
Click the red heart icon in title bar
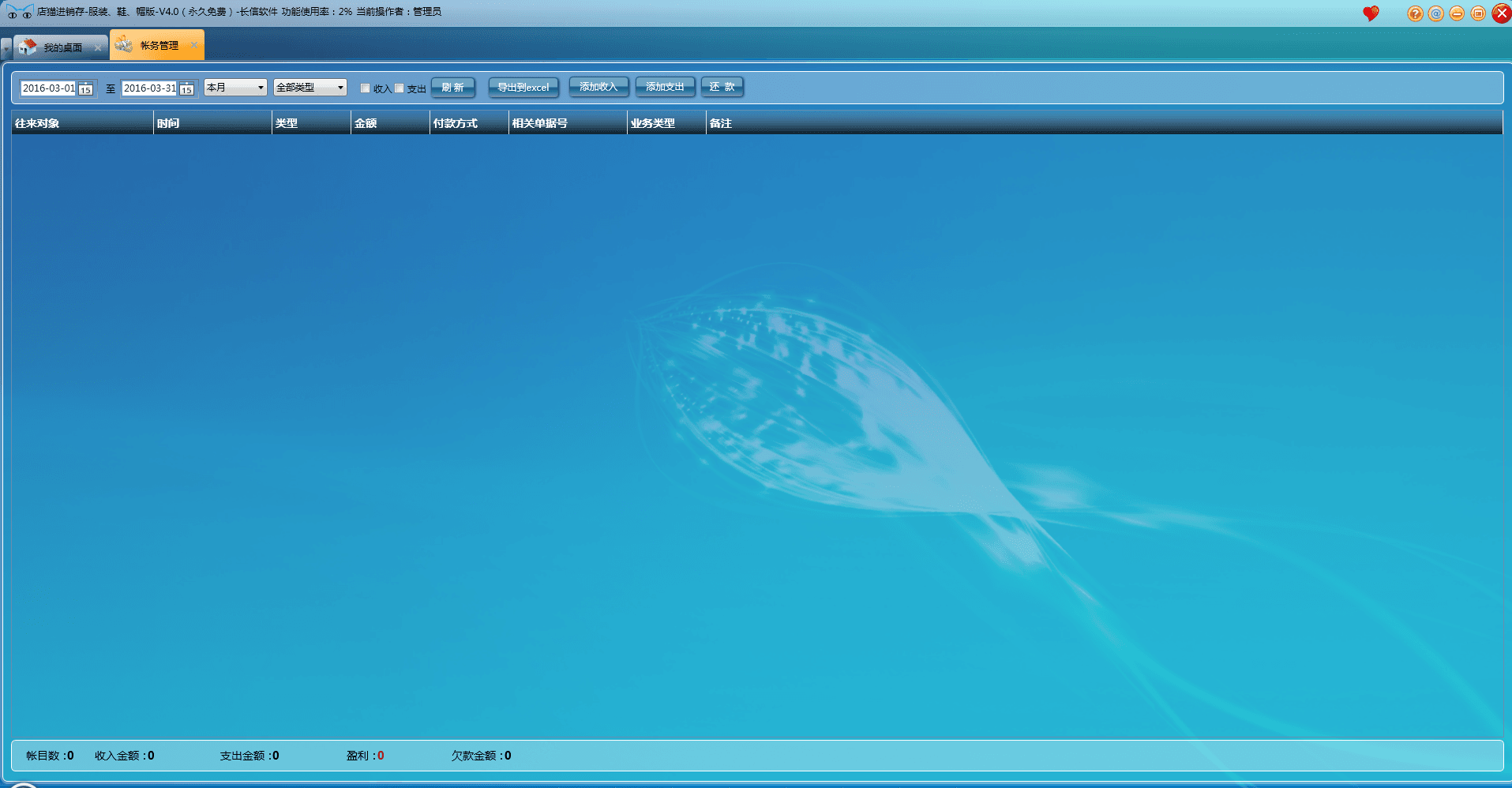1371,13
